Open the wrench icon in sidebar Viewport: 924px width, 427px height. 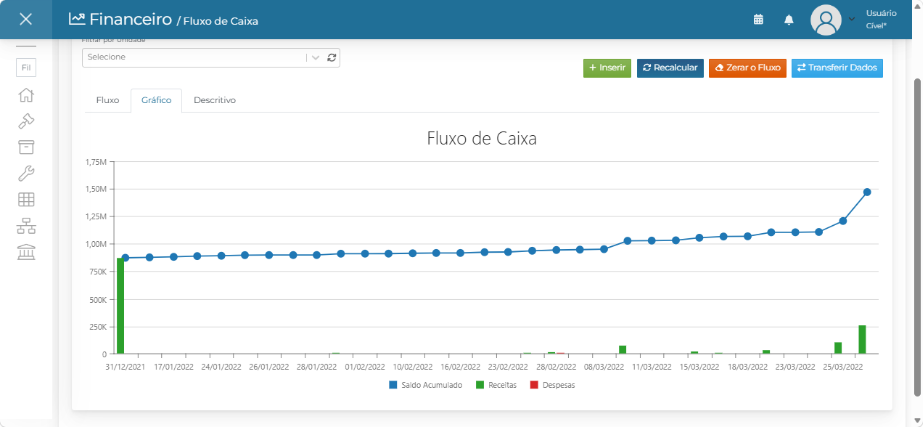point(26,174)
